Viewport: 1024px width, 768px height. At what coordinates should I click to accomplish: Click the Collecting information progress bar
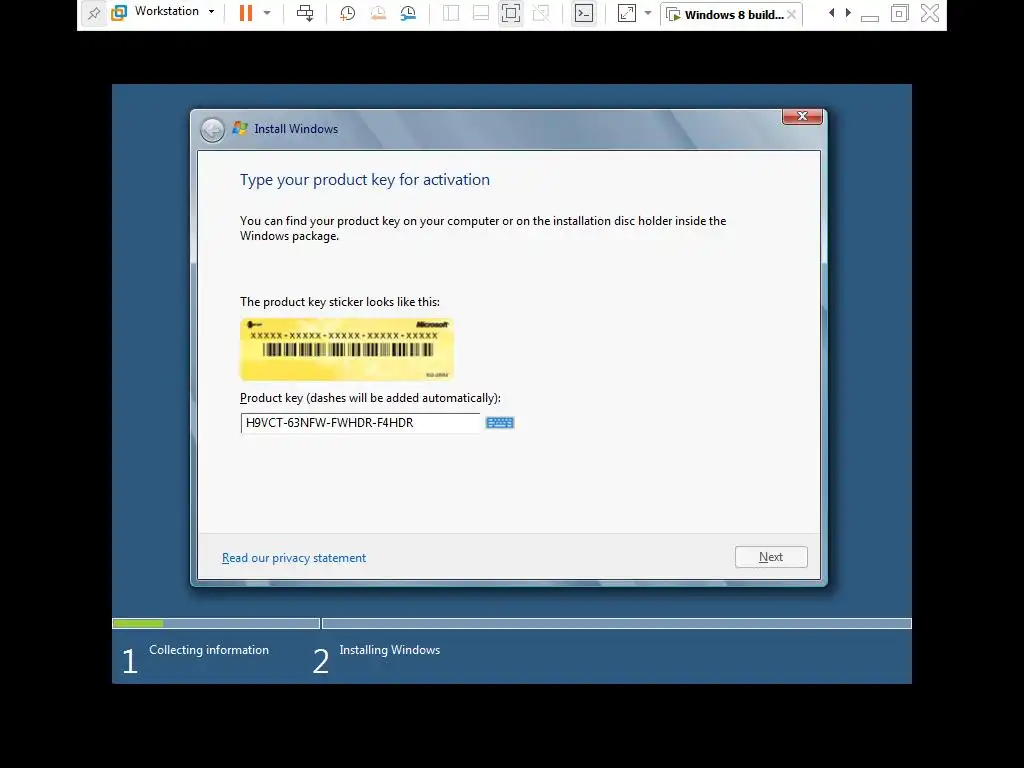(216, 624)
